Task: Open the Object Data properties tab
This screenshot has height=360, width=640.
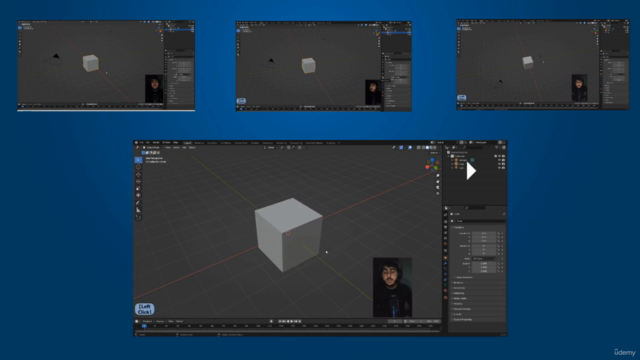Action: point(446,285)
